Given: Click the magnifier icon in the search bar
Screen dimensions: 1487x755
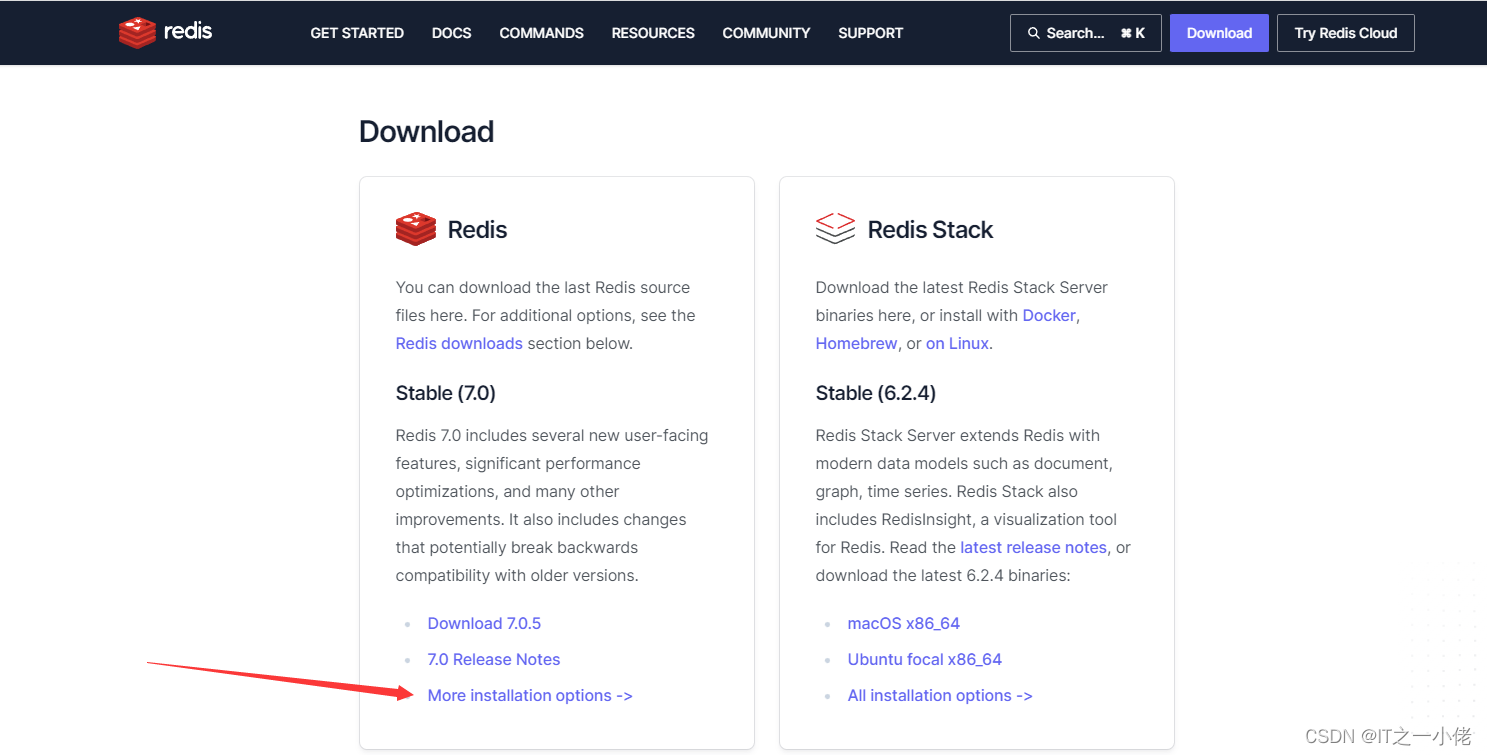Looking at the screenshot, I should point(1033,33).
